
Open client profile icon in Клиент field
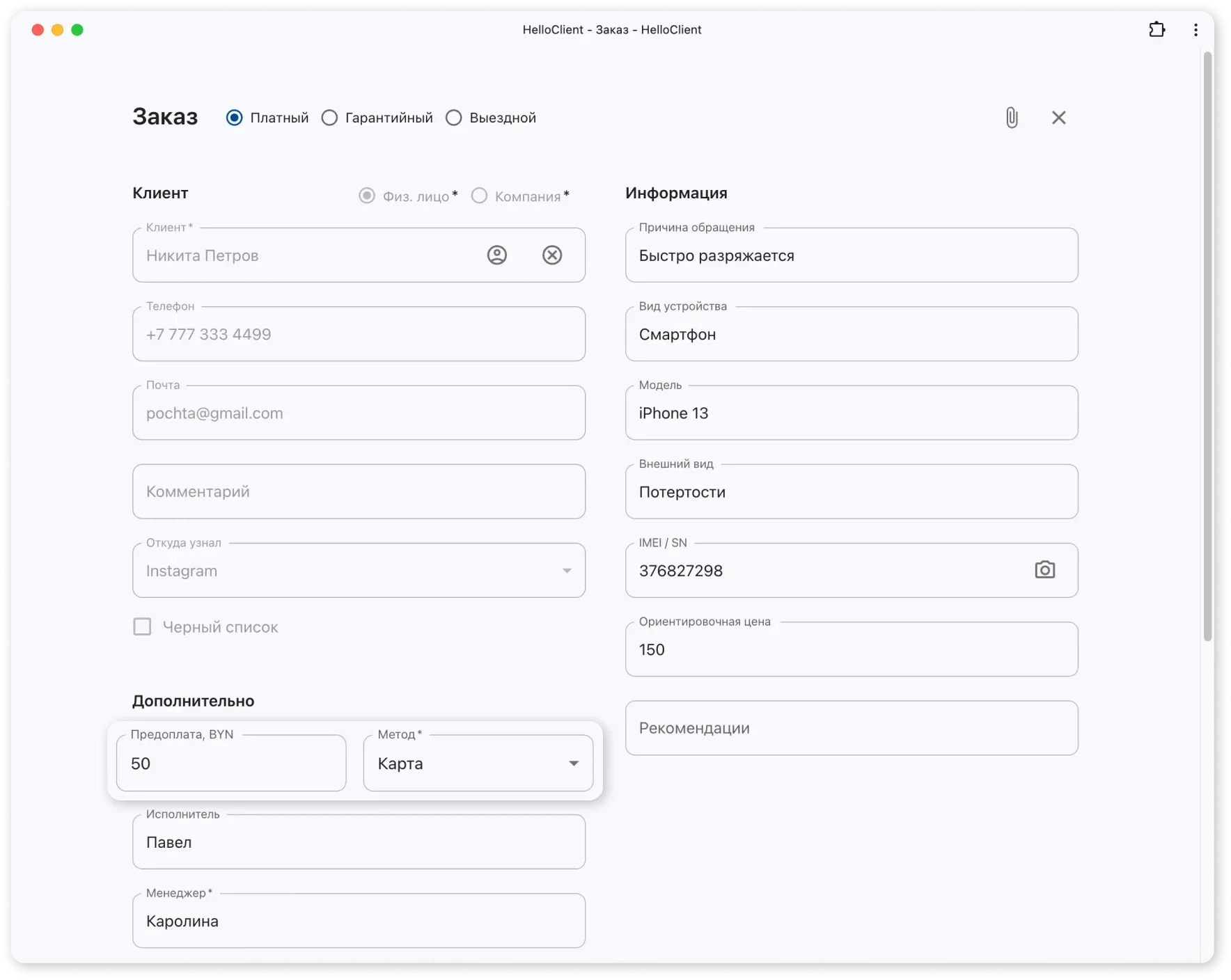click(x=496, y=255)
